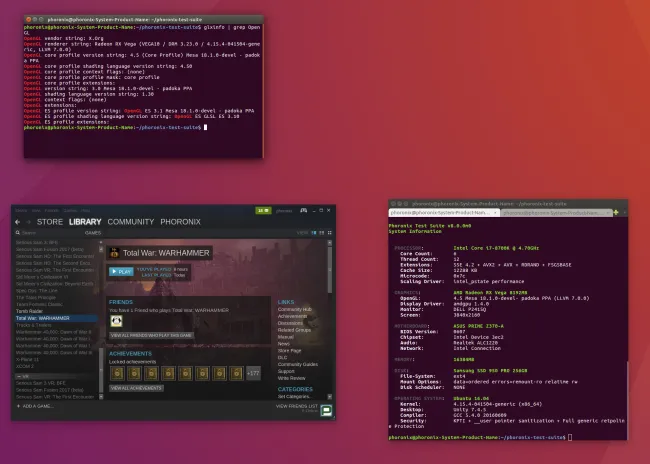Click the game details pane scrollbar
This screenshot has height=464, width=650.
click(x=330, y=270)
